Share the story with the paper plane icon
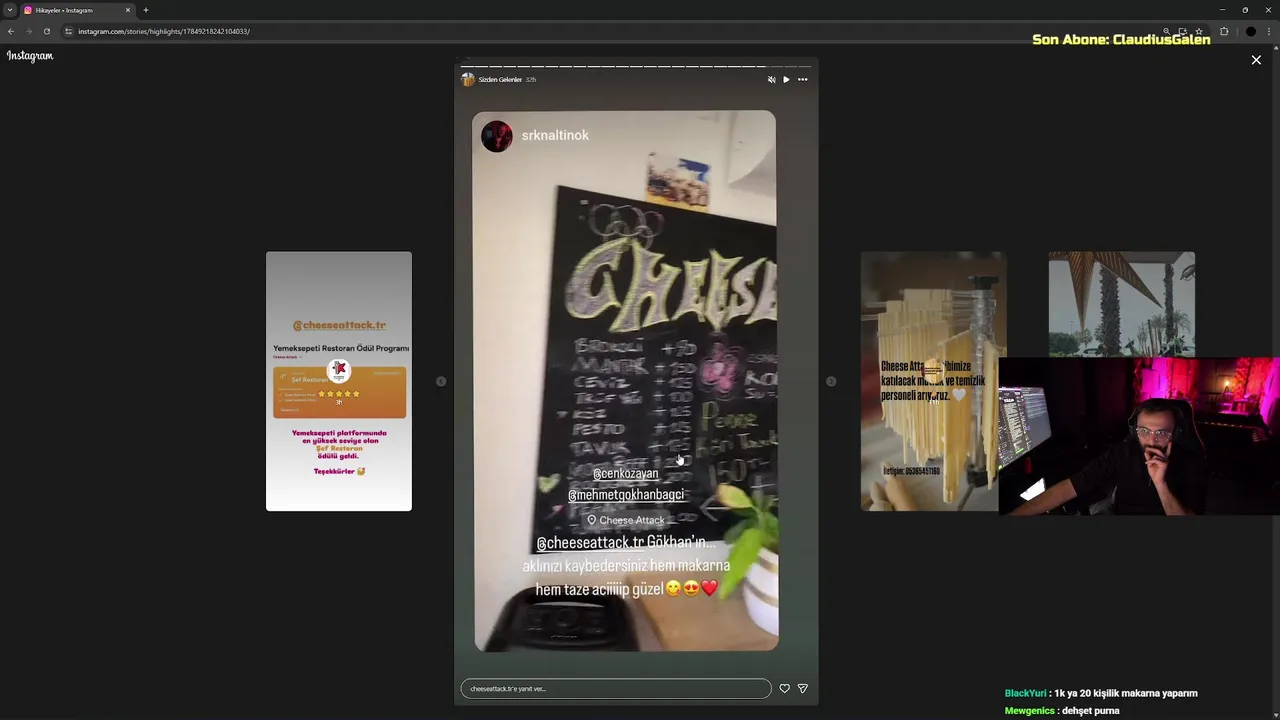 pos(802,688)
